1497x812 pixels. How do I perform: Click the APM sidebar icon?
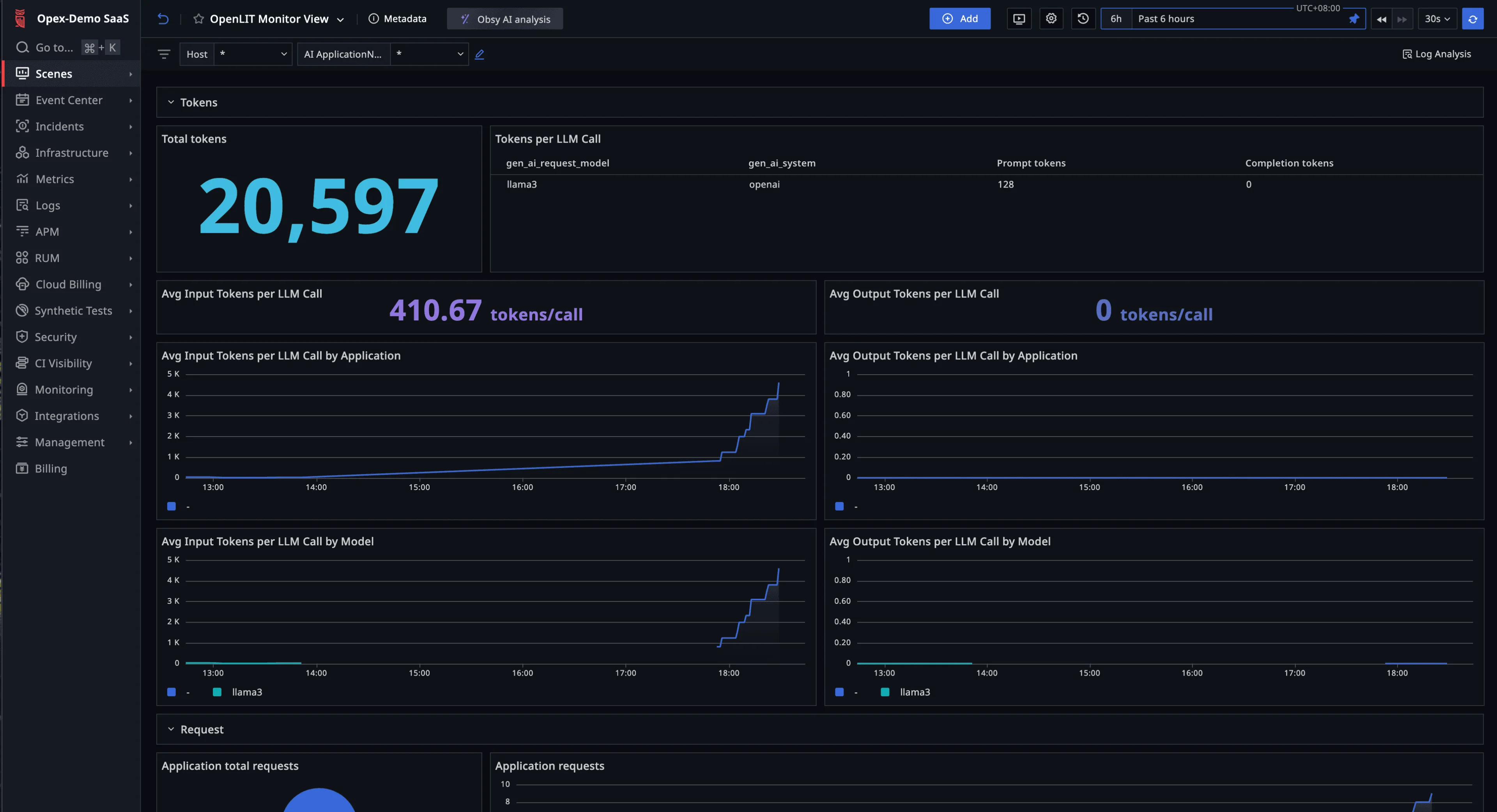[x=22, y=231]
